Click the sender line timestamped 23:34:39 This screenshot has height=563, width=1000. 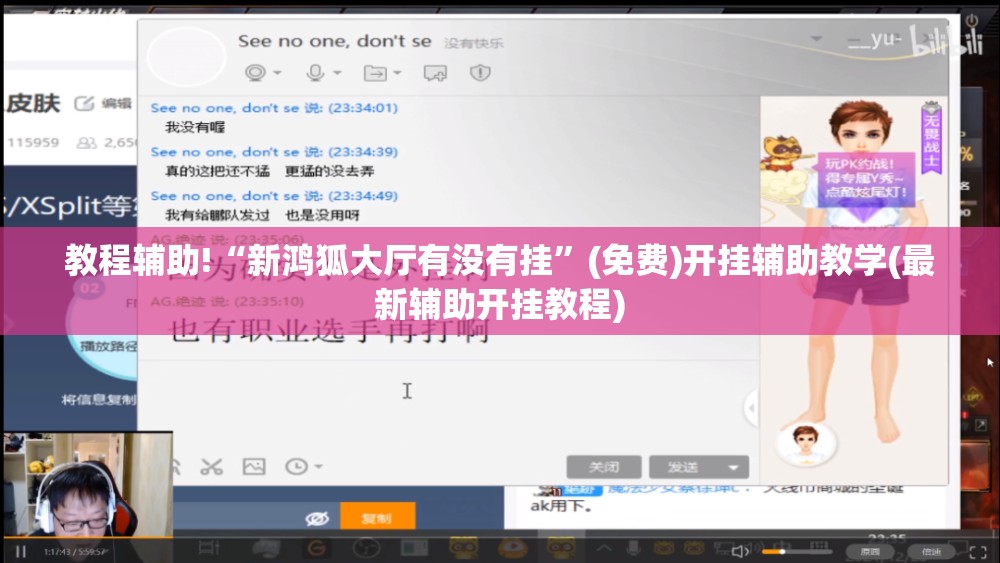(x=274, y=152)
